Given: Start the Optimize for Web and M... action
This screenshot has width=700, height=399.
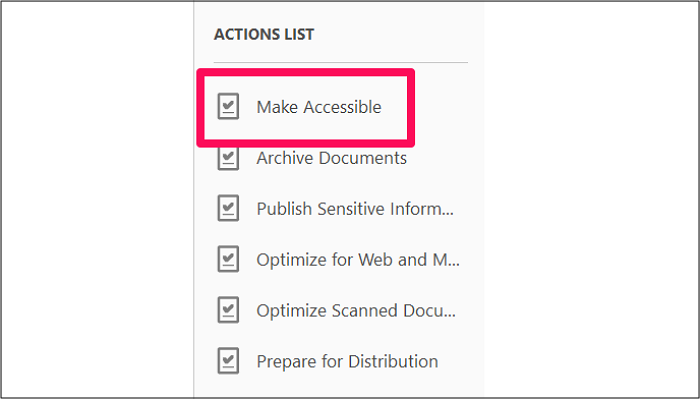Looking at the screenshot, I should coord(358,260).
